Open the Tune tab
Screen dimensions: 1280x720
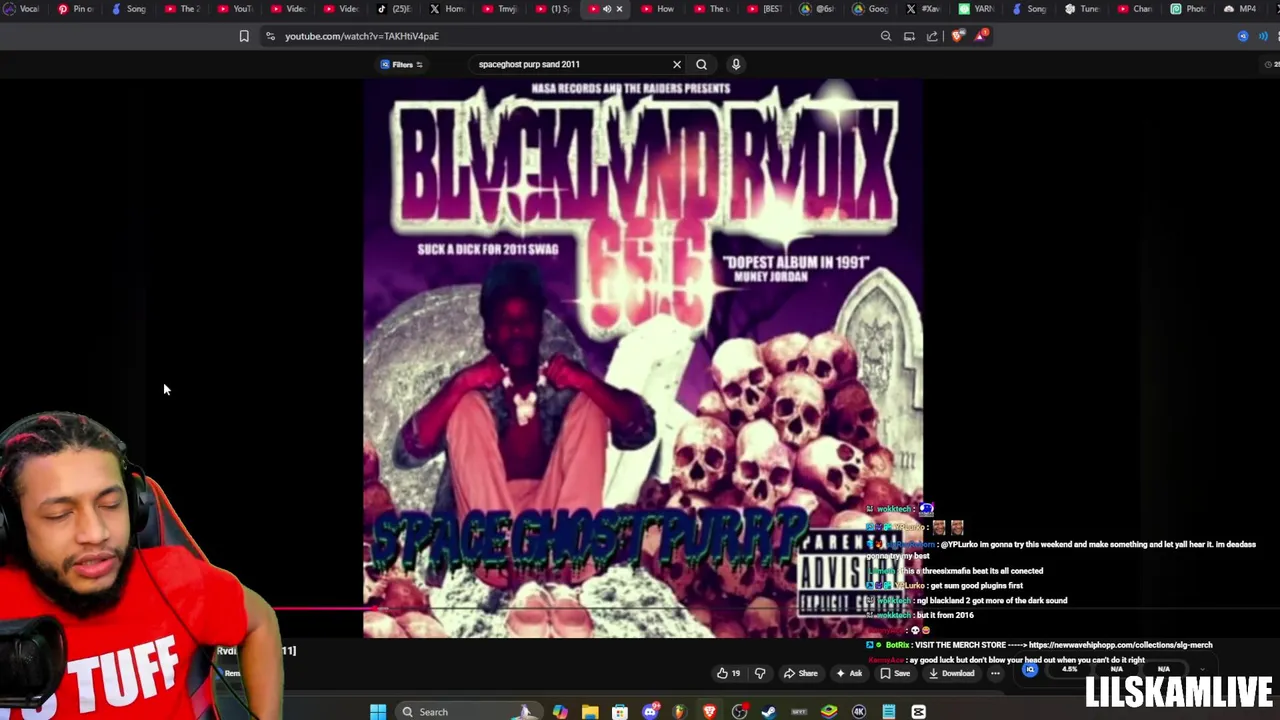click(x=1081, y=9)
